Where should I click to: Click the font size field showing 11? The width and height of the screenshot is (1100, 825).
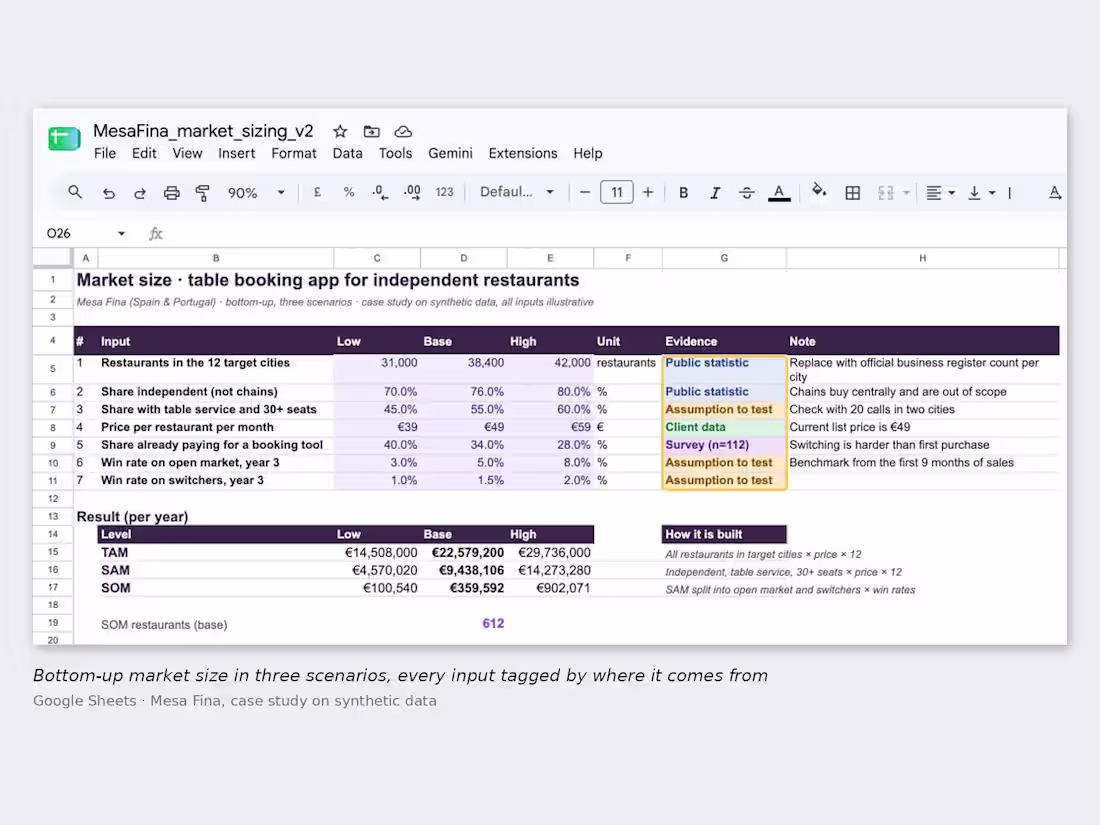click(617, 192)
